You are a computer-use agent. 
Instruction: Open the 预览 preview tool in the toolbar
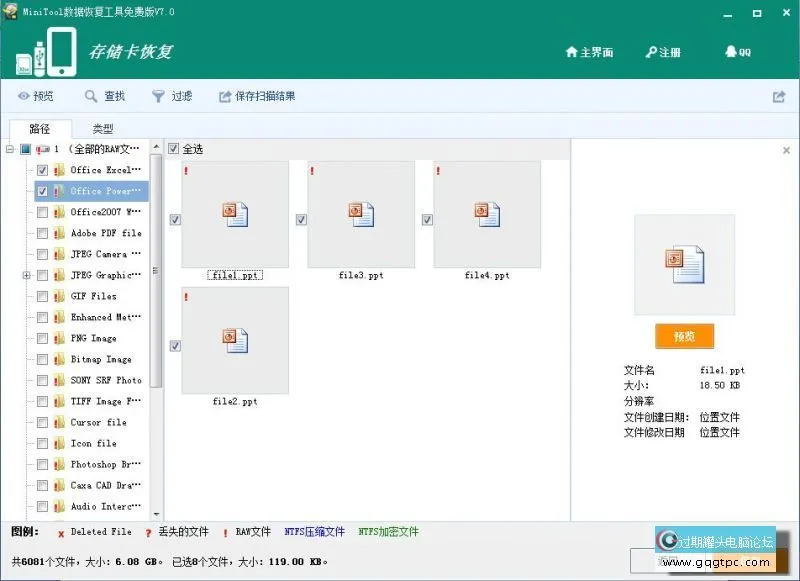[38, 96]
